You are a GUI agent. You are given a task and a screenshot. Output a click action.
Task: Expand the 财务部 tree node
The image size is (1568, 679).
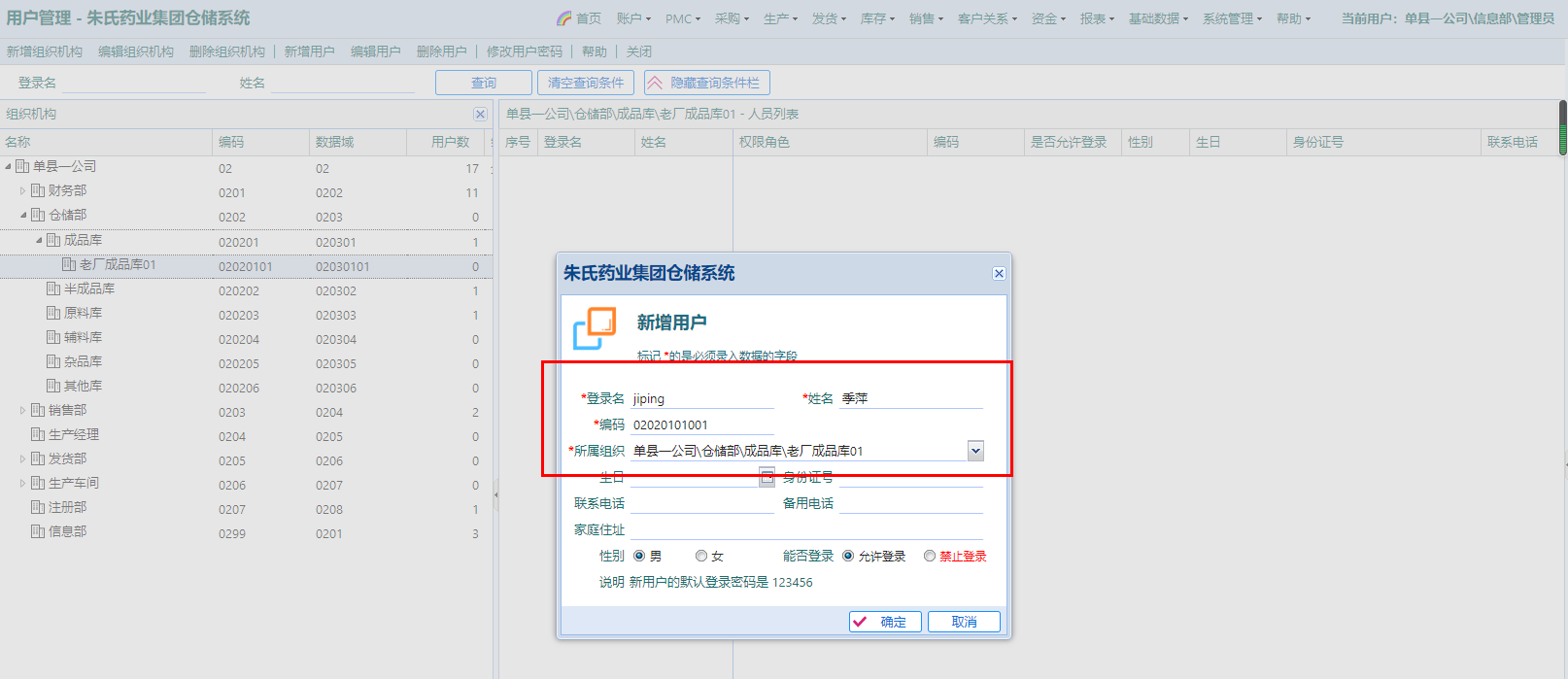pyautogui.click(x=22, y=191)
